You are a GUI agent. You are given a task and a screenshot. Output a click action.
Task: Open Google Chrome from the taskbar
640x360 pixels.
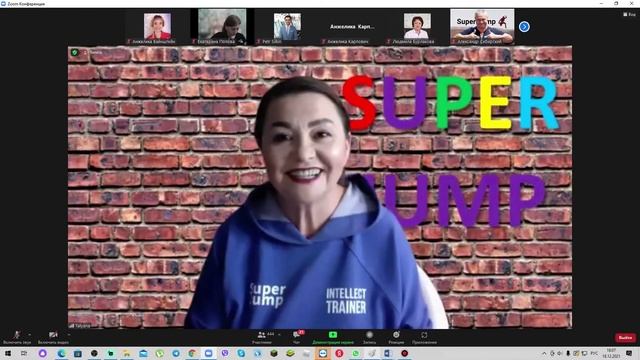point(192,353)
